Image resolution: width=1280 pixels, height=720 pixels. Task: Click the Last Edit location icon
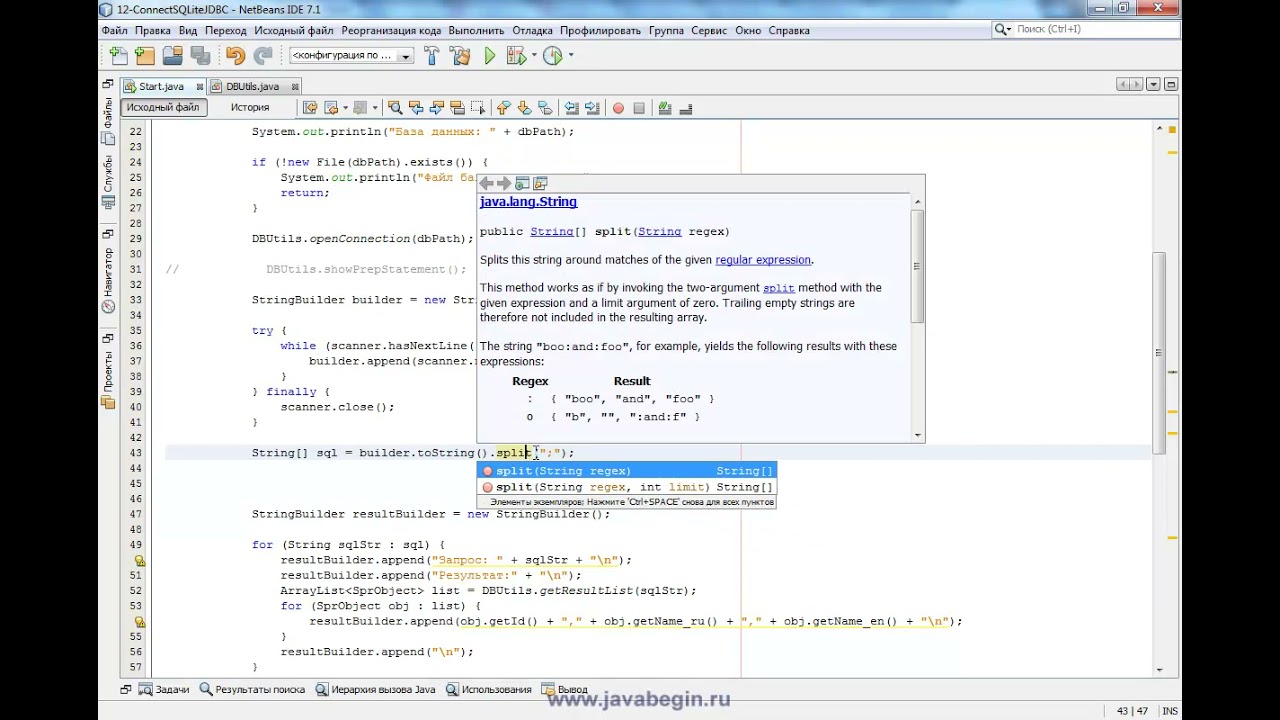(x=310, y=108)
